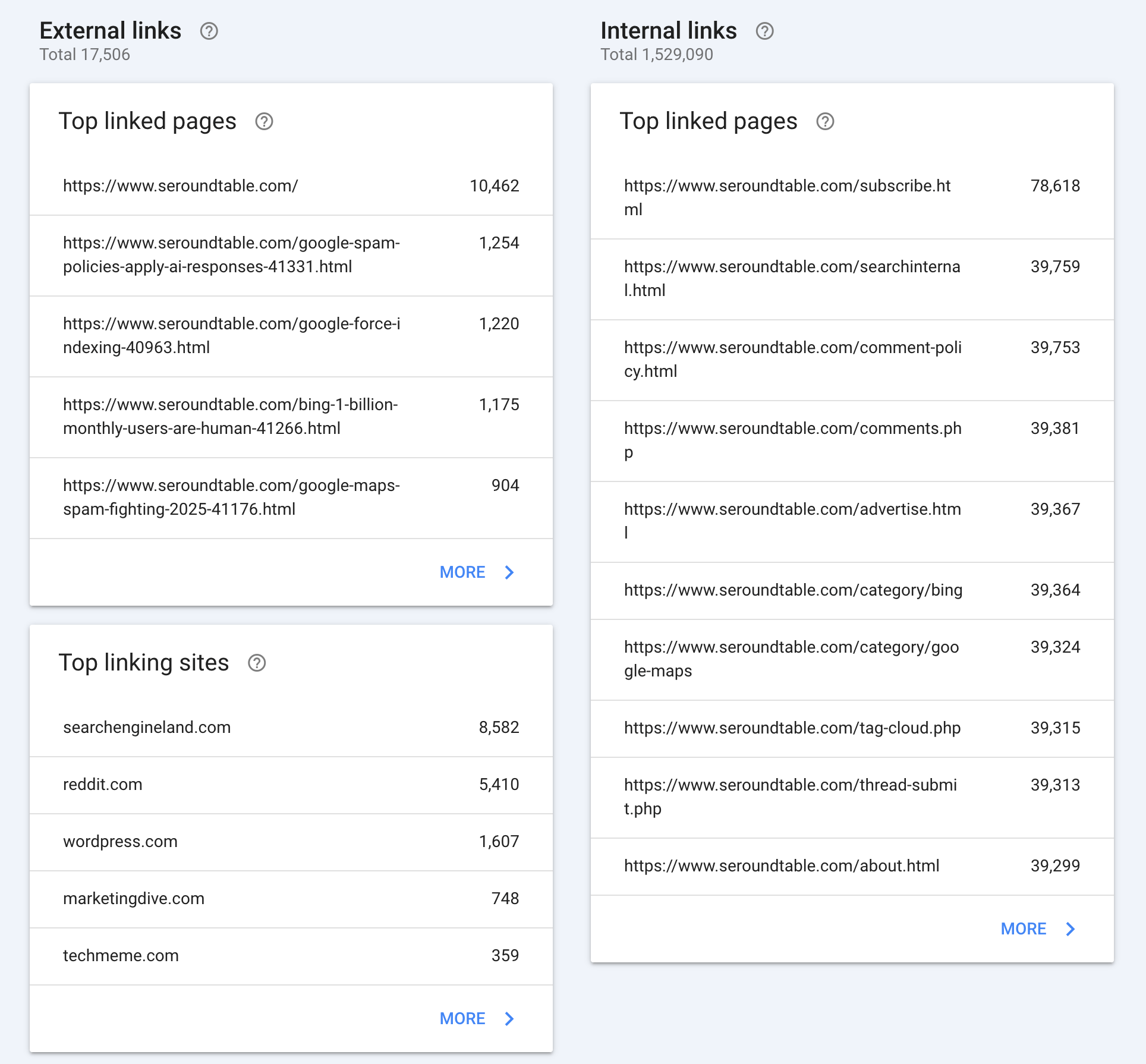This screenshot has width=1146, height=1064.
Task: Open help icon beside External links heading
Action: tap(209, 31)
